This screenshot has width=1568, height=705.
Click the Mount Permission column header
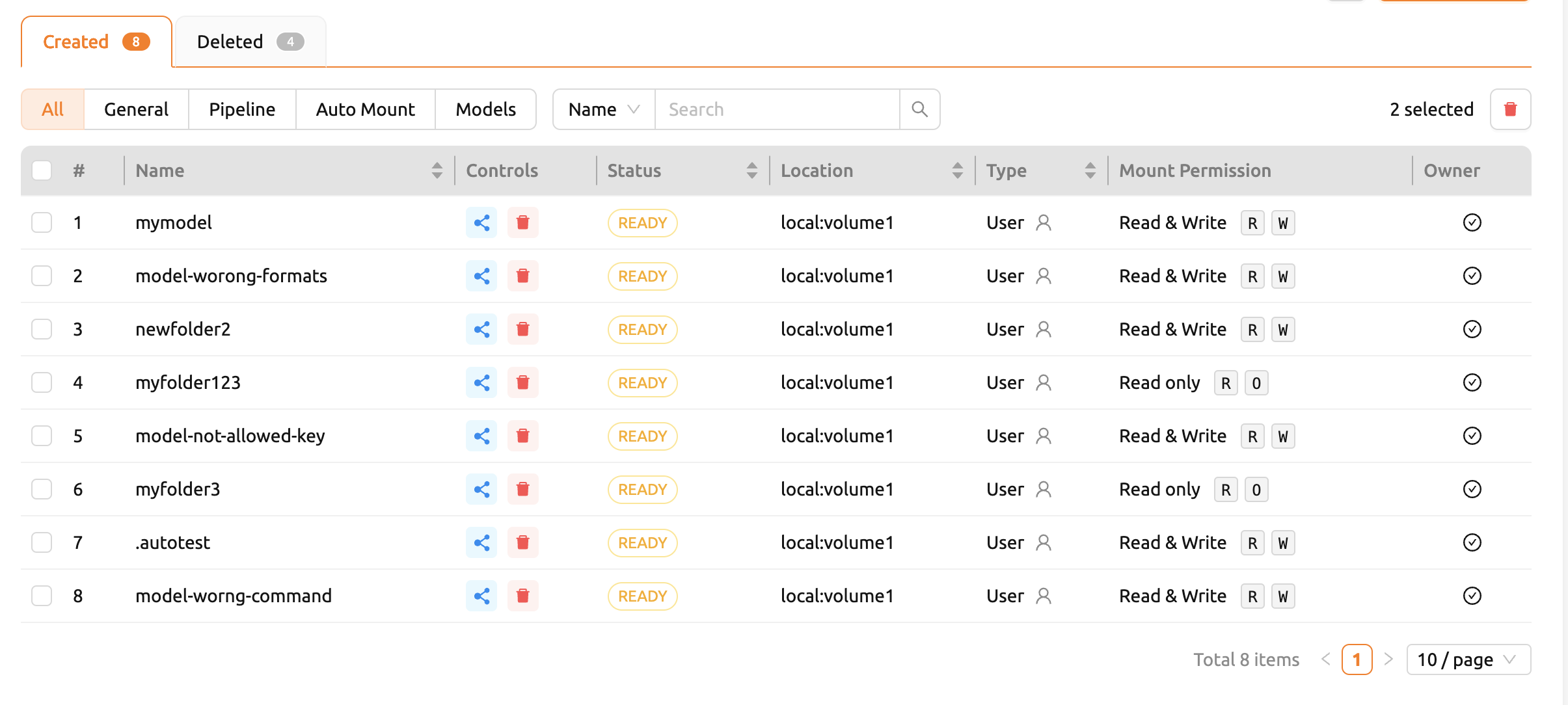[1195, 170]
